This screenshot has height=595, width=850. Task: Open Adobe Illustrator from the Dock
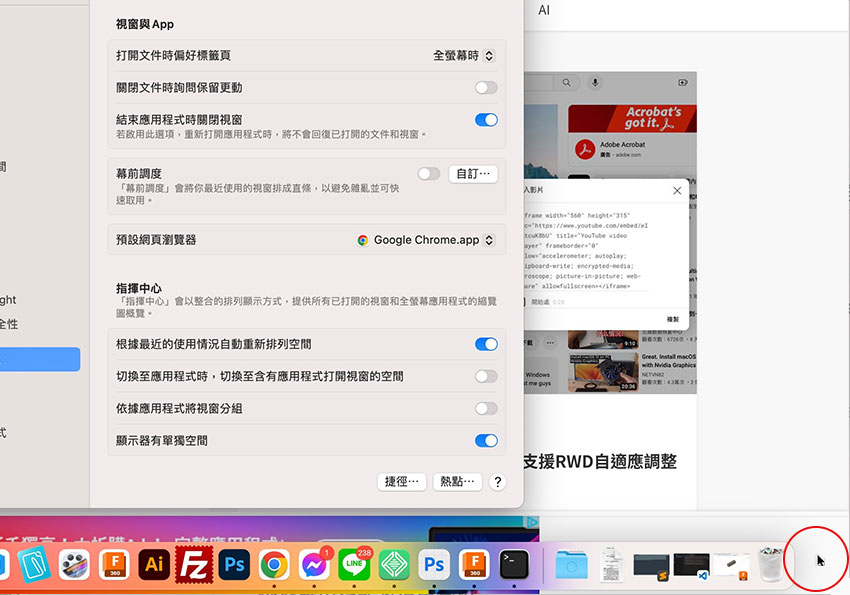point(153,565)
